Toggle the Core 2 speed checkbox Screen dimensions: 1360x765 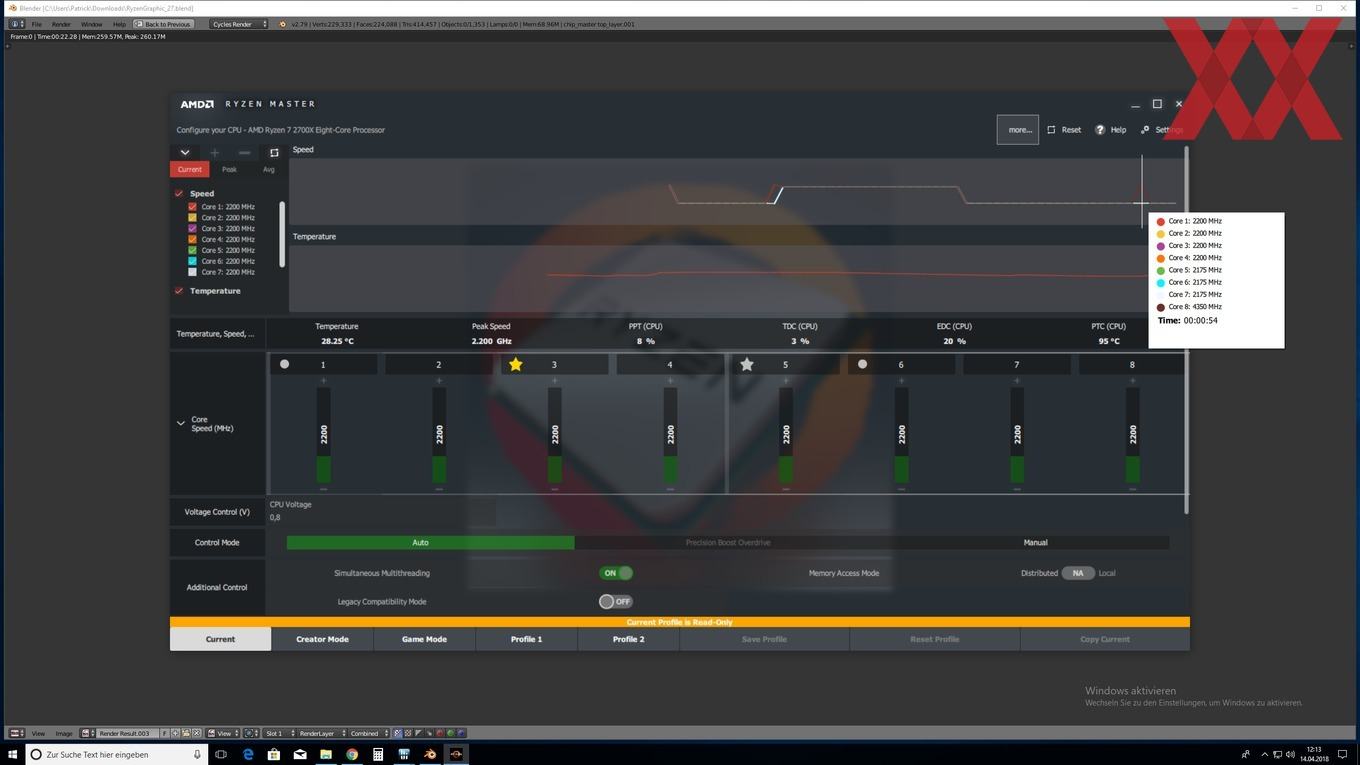click(193, 217)
